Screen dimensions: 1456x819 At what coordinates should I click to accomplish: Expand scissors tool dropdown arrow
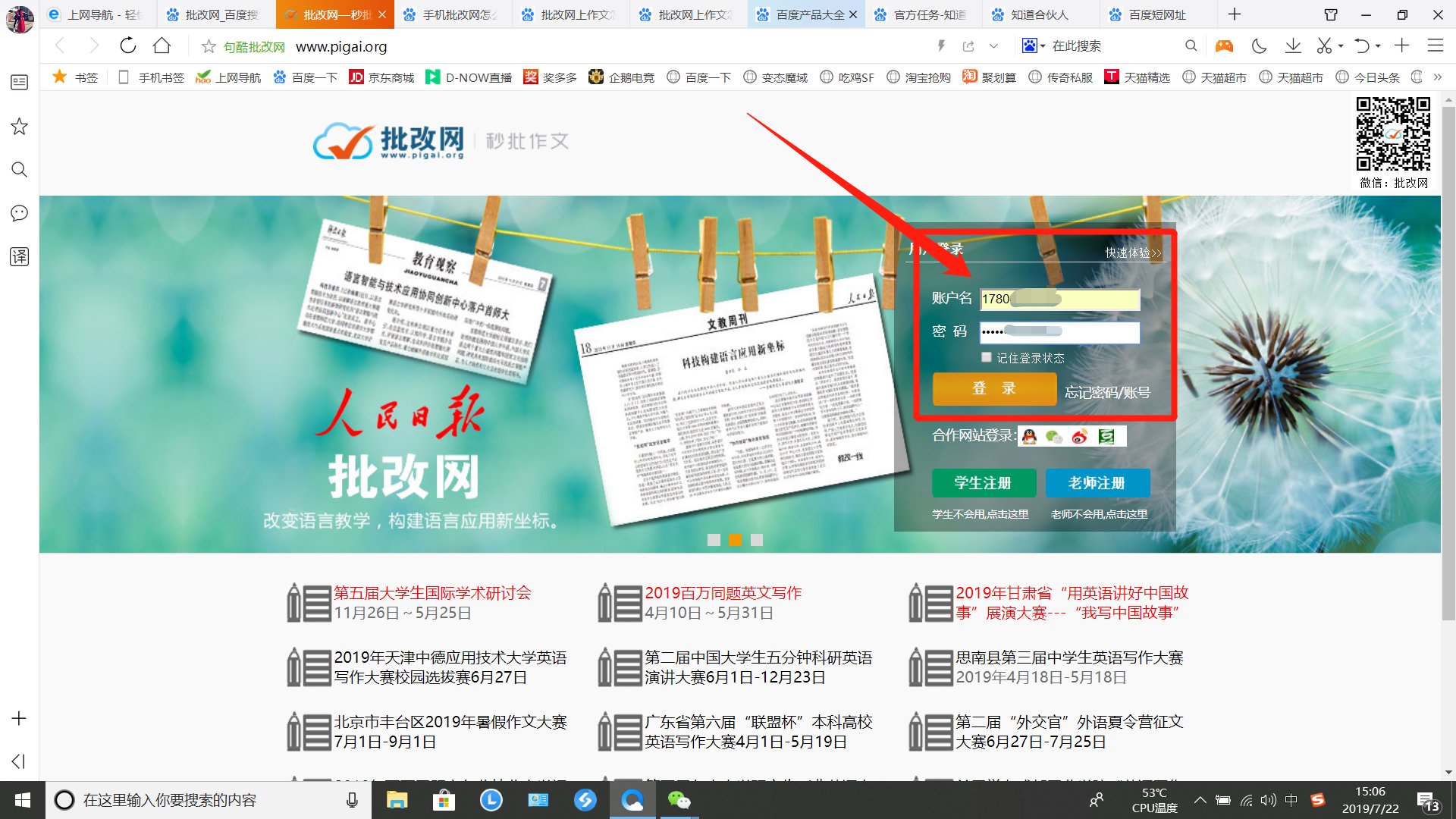1341,46
